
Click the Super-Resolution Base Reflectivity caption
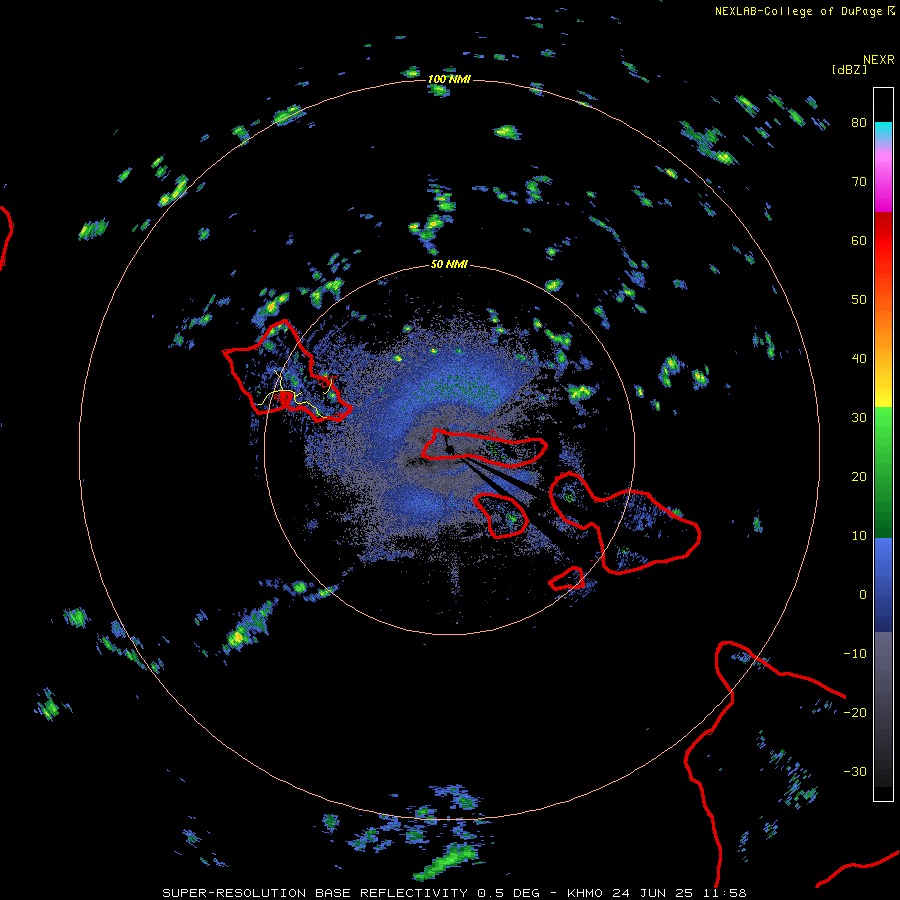coord(455,893)
